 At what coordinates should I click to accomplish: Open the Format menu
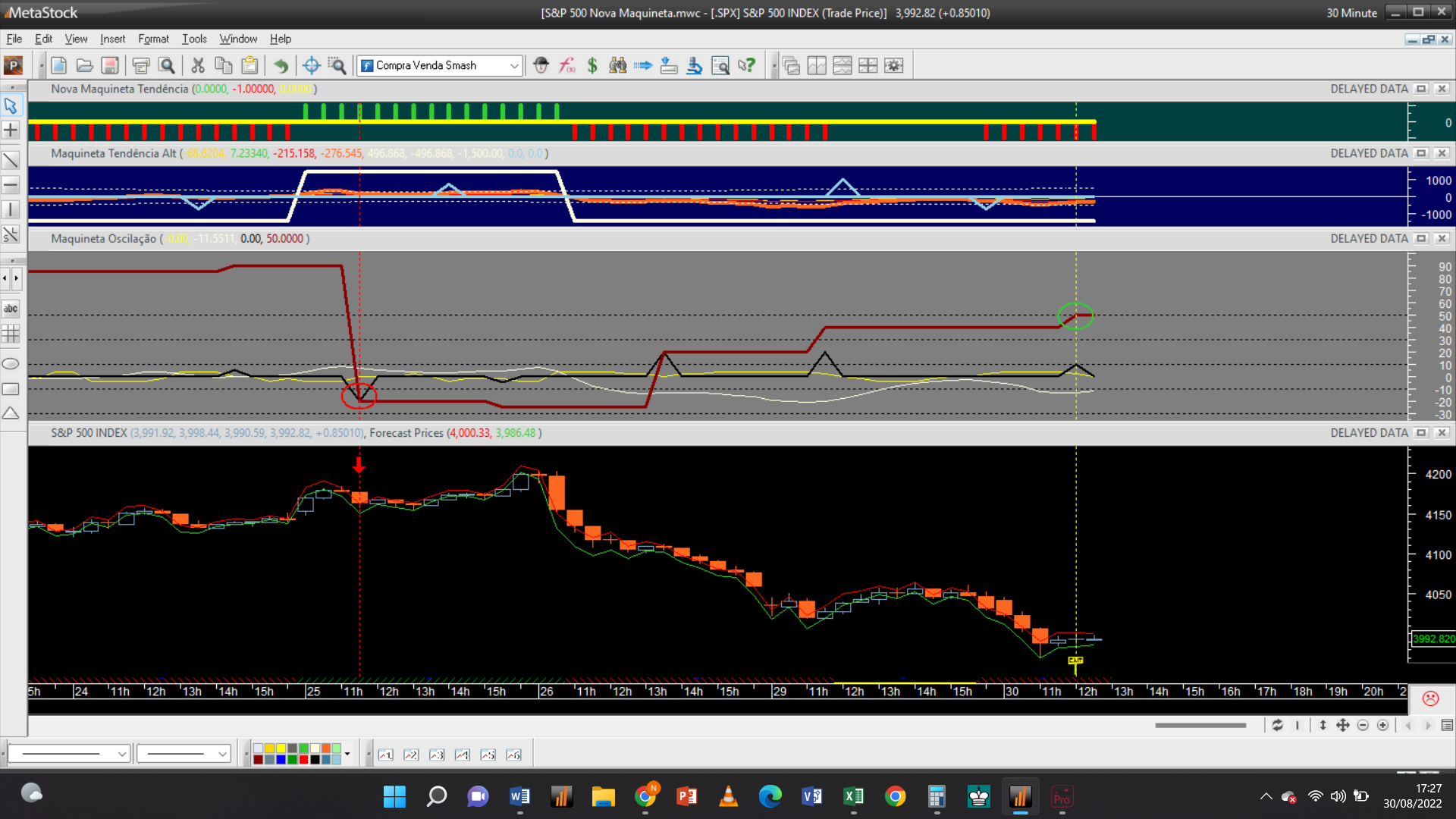click(x=153, y=39)
